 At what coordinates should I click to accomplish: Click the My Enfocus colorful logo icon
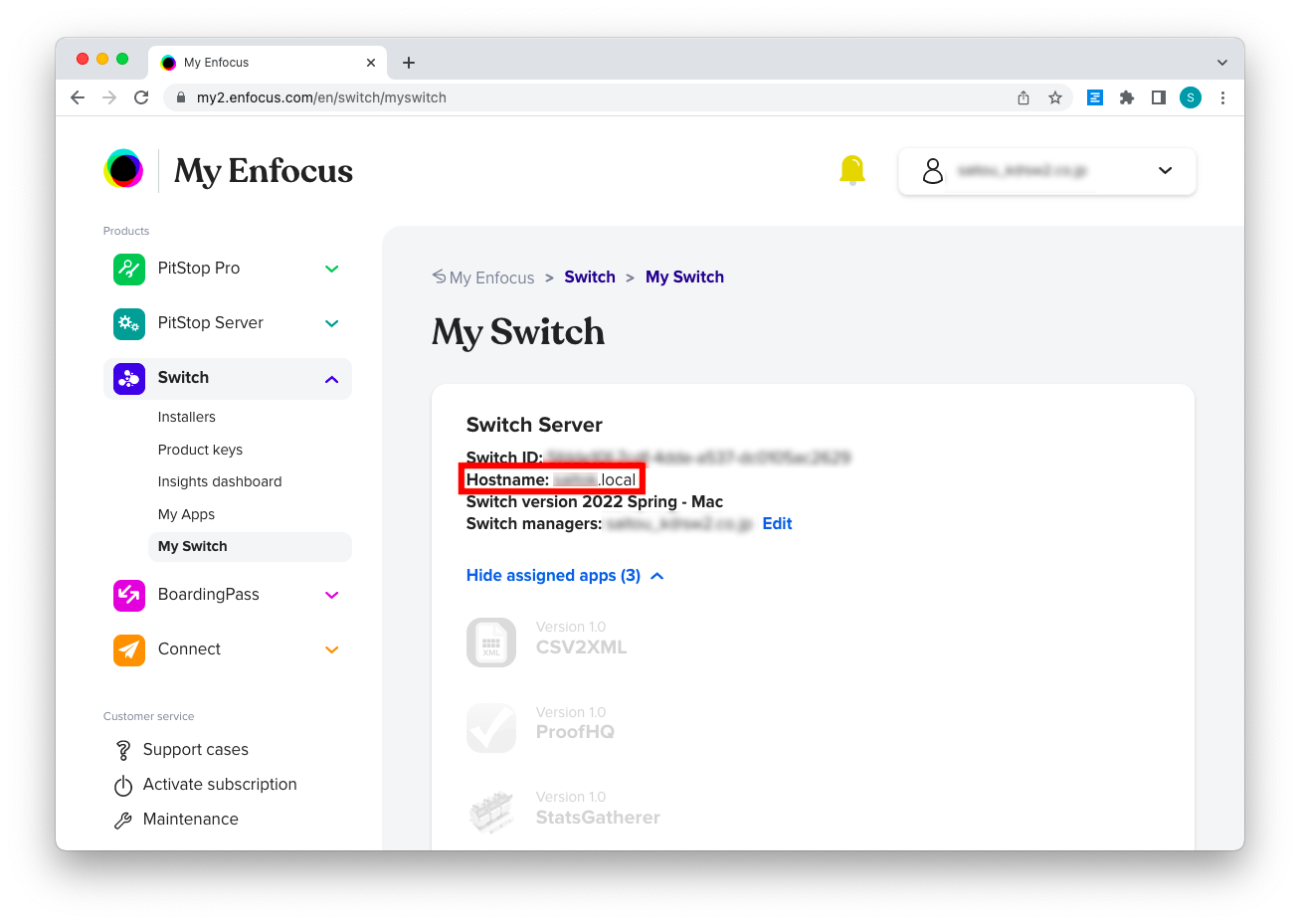pyautogui.click(x=124, y=169)
